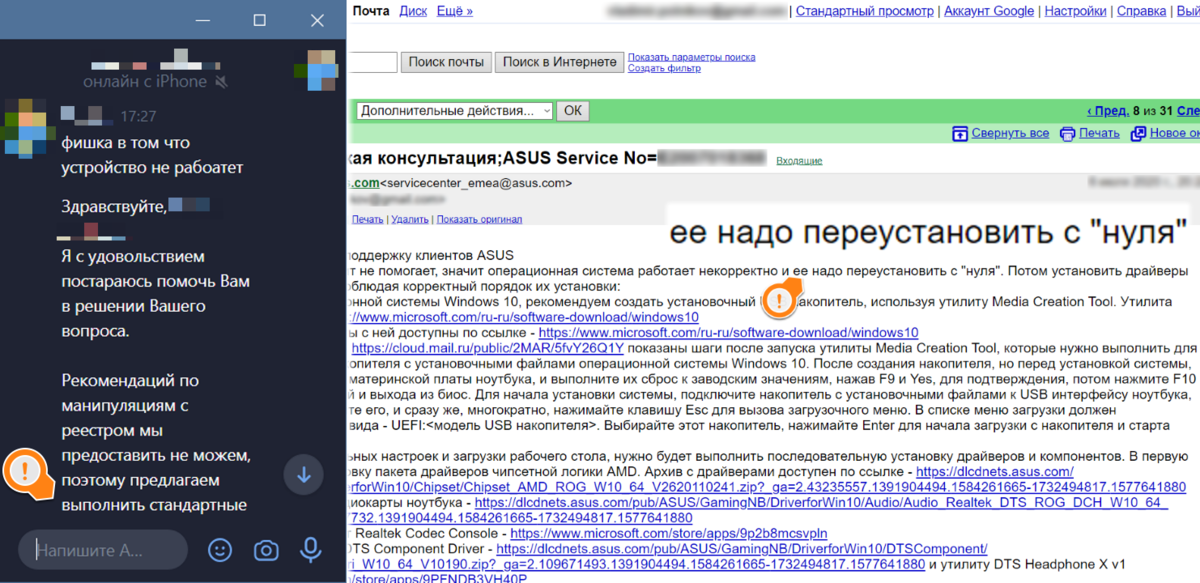Click message 'фишка в том что устройство не рабоатет'

tap(152, 156)
